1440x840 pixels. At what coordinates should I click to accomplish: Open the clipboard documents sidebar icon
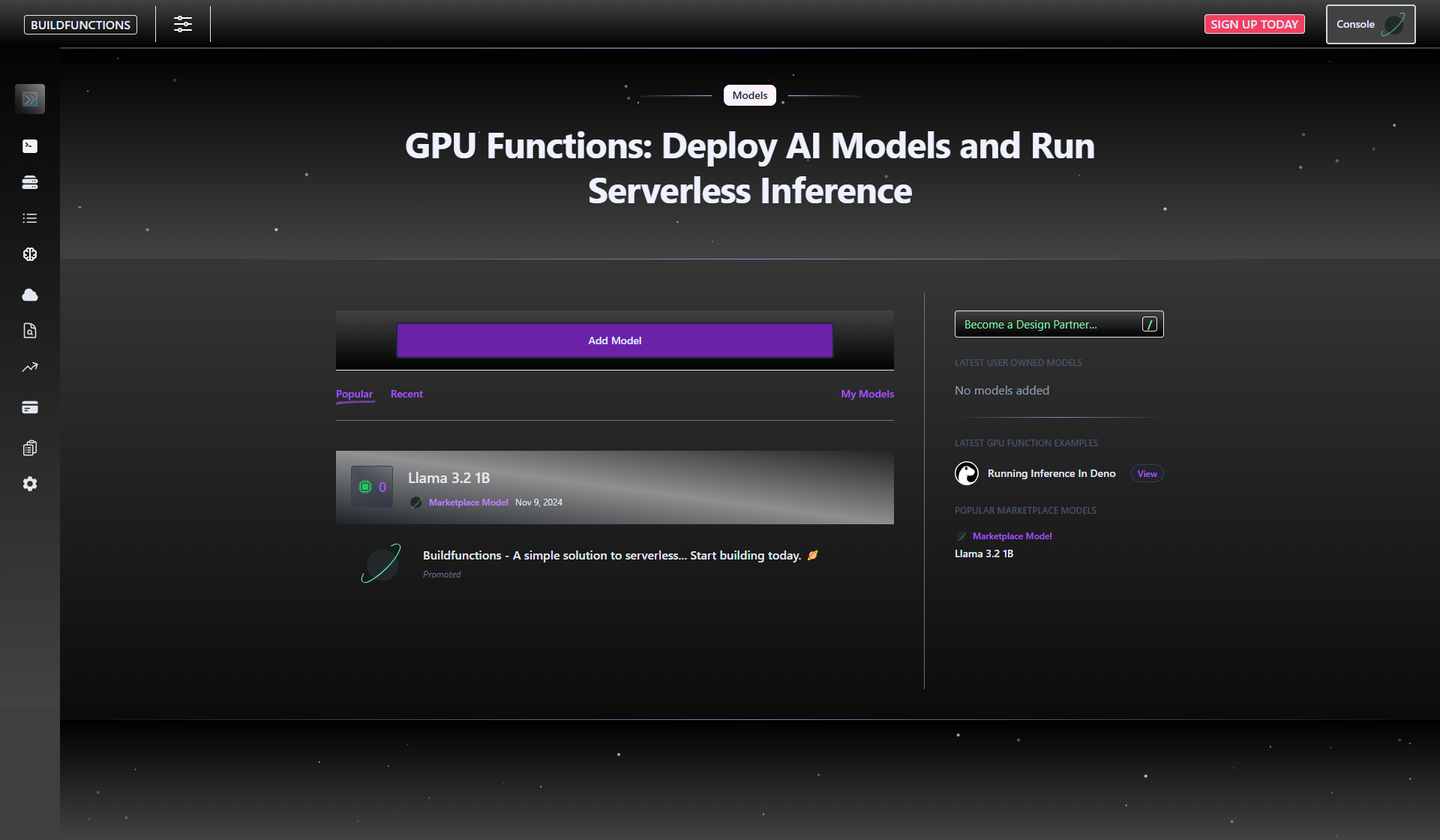point(30,448)
